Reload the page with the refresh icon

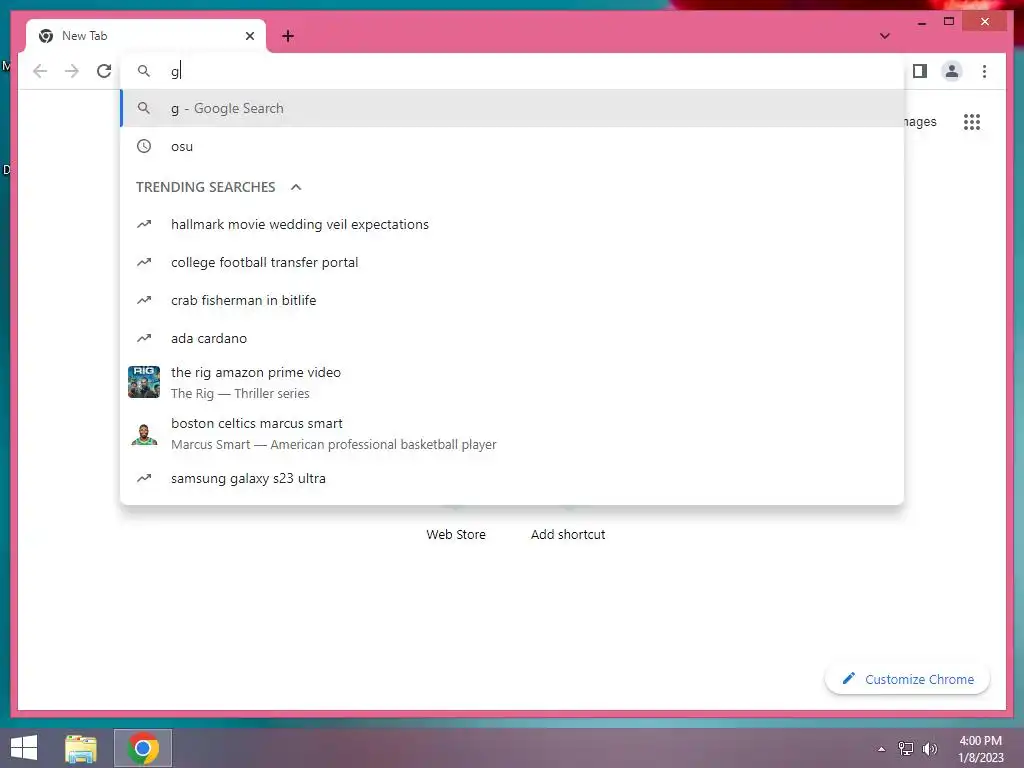(104, 71)
